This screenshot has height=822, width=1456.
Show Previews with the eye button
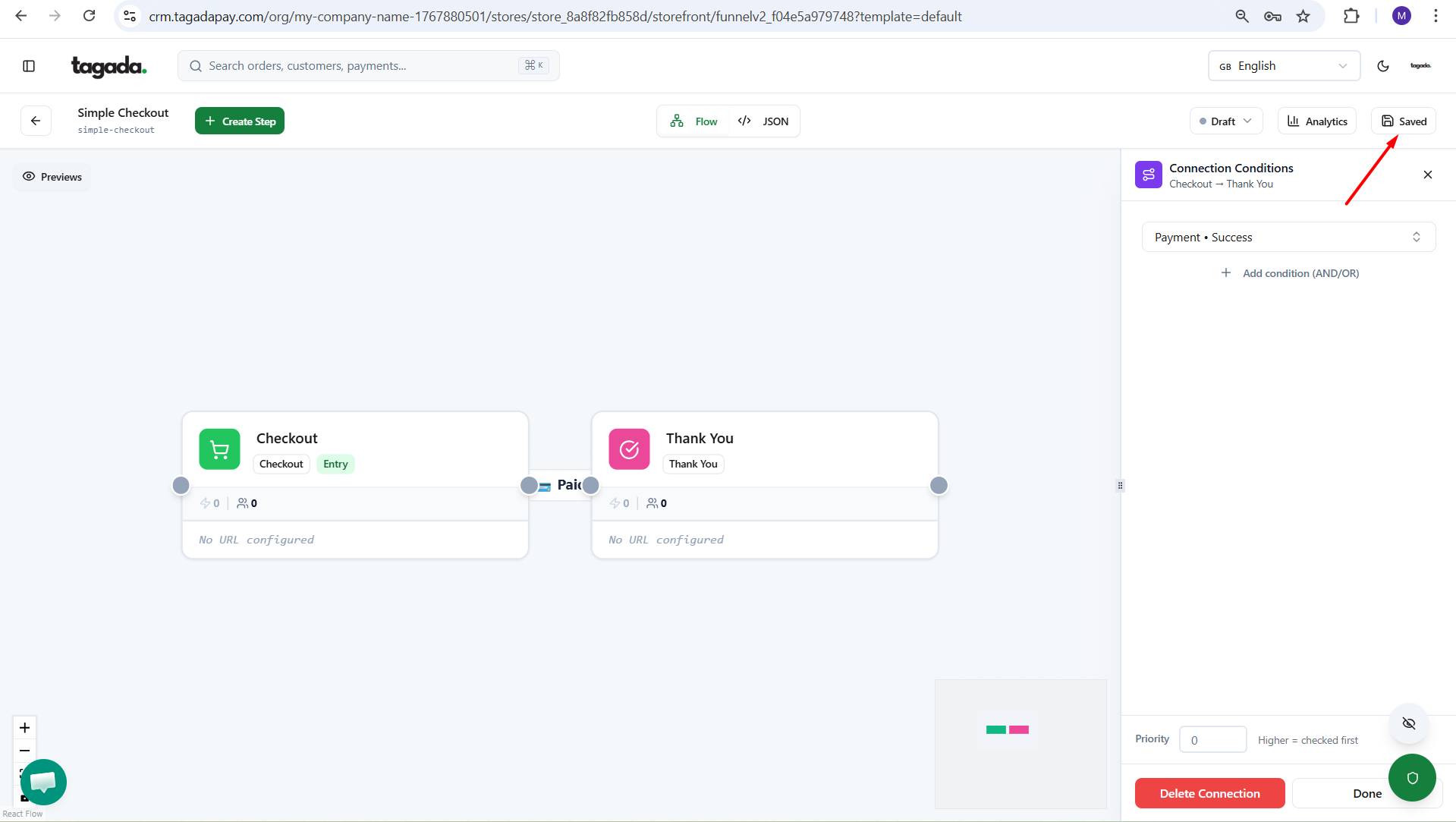point(52,177)
